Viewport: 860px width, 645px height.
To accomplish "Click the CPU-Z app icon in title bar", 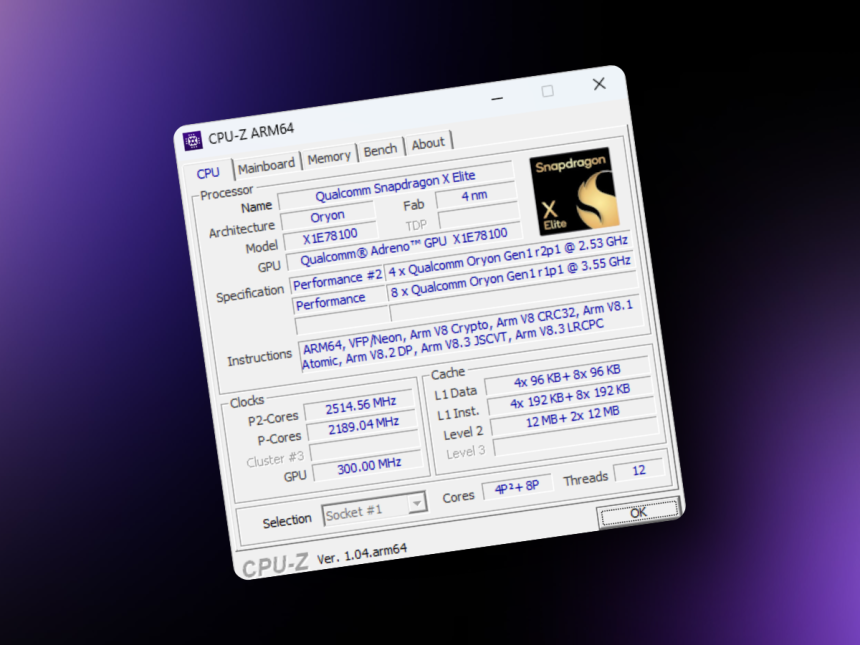I will point(192,141).
